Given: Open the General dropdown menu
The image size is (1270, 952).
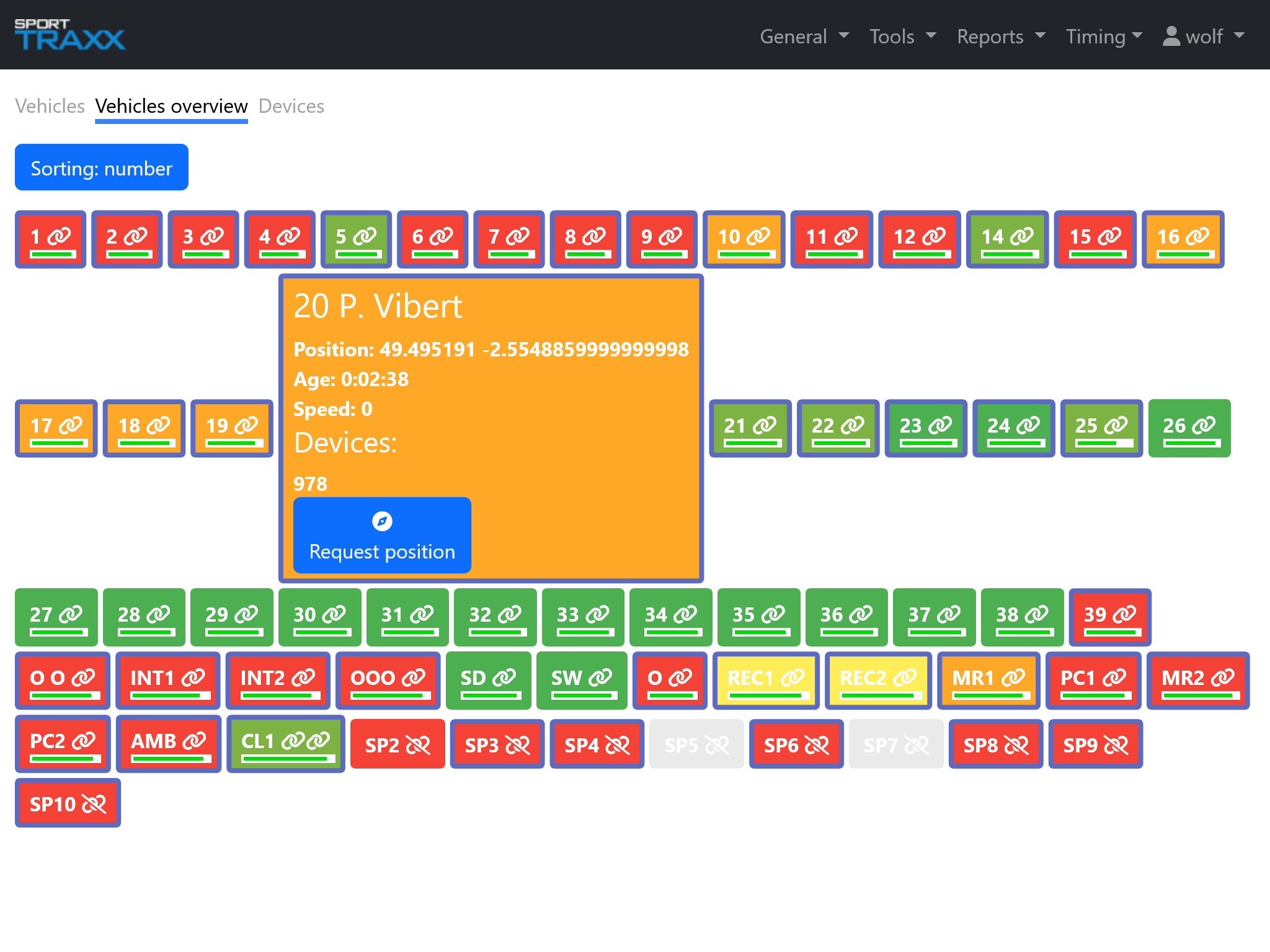Looking at the screenshot, I should coord(804,37).
